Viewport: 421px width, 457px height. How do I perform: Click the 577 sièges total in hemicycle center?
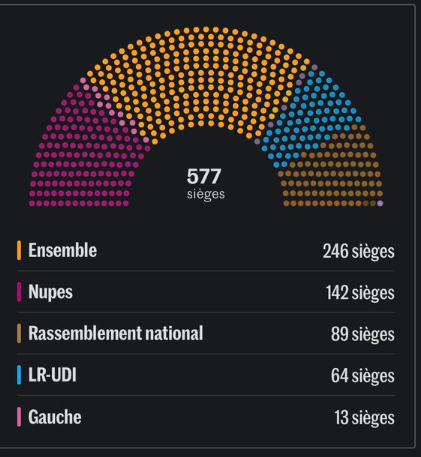tap(205, 183)
